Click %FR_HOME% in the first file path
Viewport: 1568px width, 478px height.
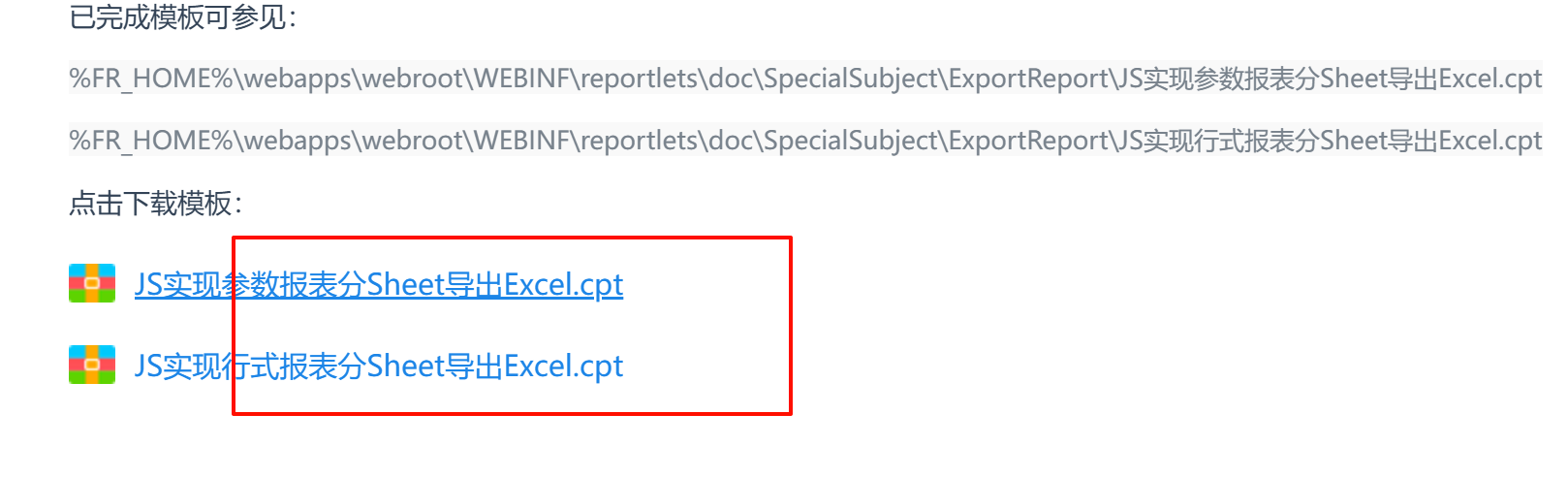pyautogui.click(x=152, y=79)
